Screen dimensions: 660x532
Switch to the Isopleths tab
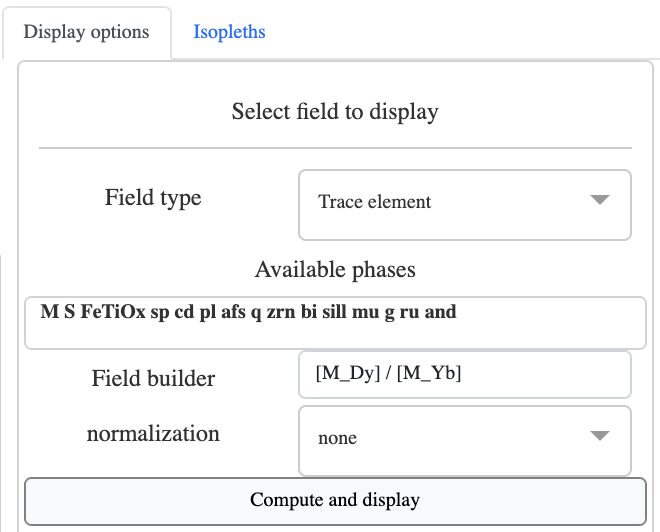[x=229, y=32]
